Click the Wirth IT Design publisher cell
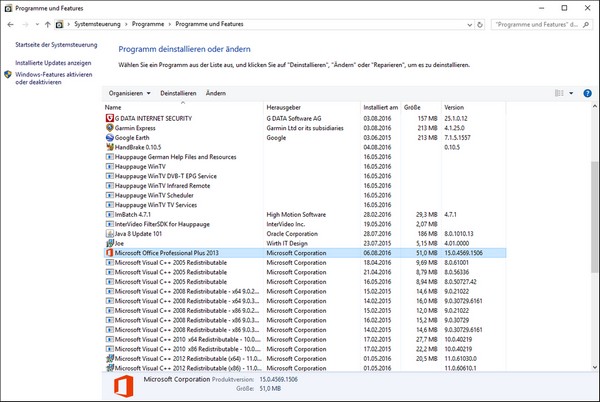 (x=287, y=243)
